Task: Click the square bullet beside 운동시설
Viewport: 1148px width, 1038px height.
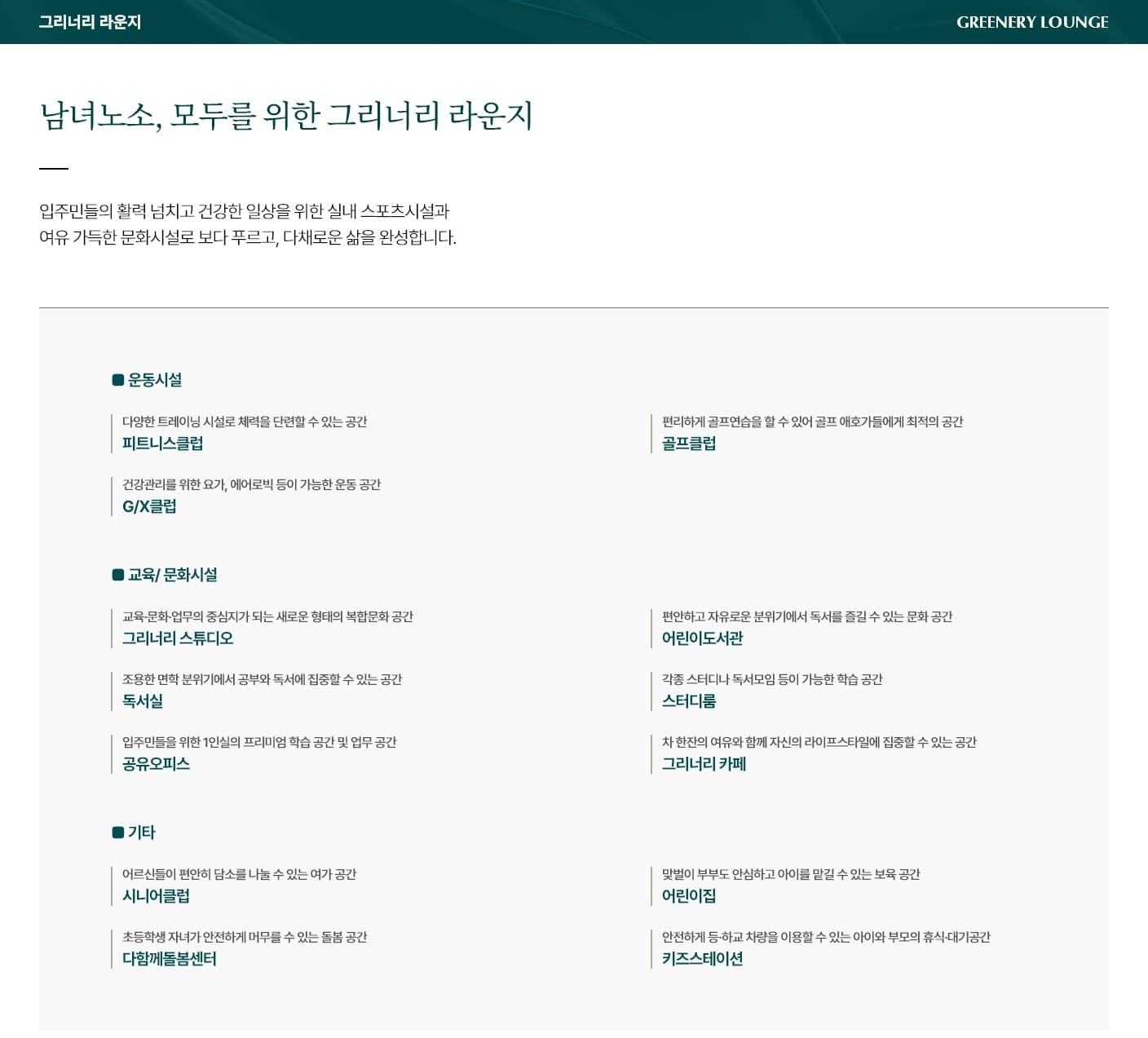Action: pos(118,380)
